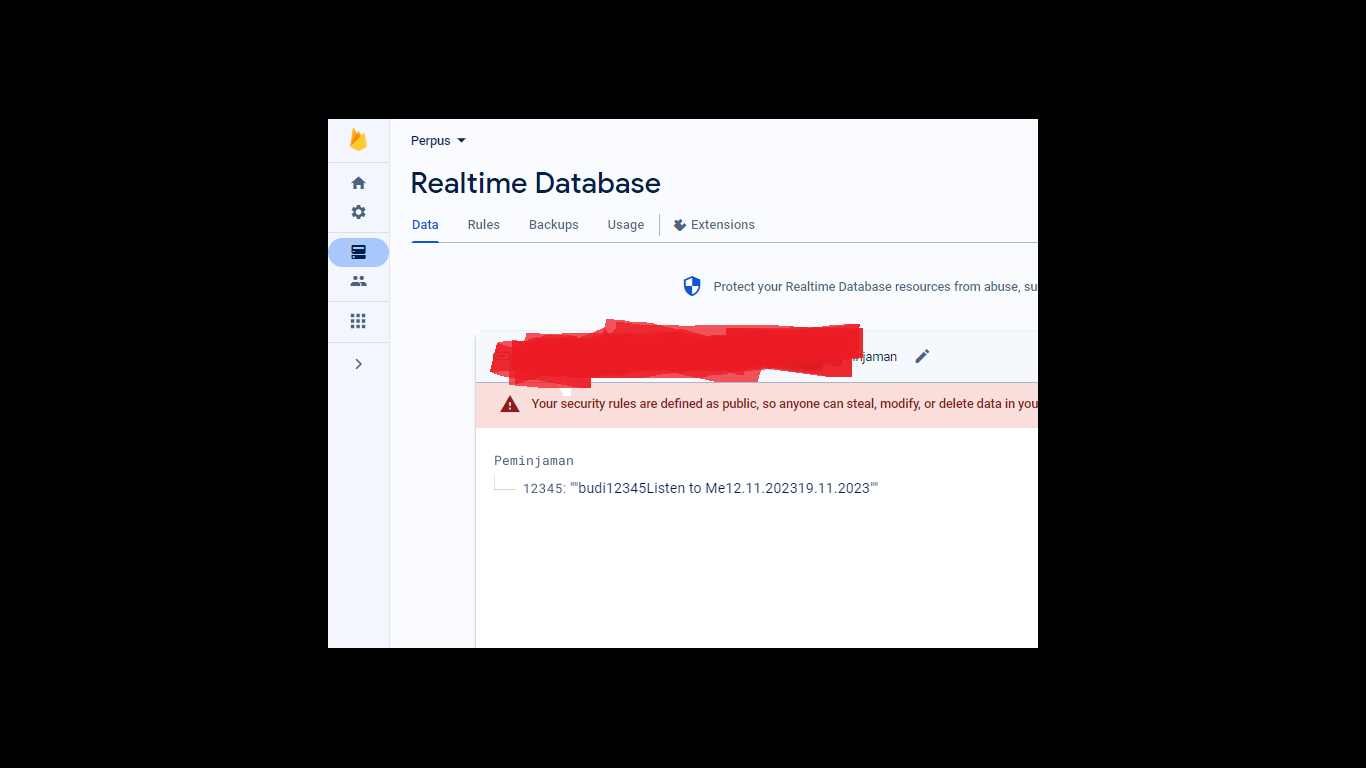
Task: Open project settings via the gear icon
Action: pyautogui.click(x=358, y=212)
